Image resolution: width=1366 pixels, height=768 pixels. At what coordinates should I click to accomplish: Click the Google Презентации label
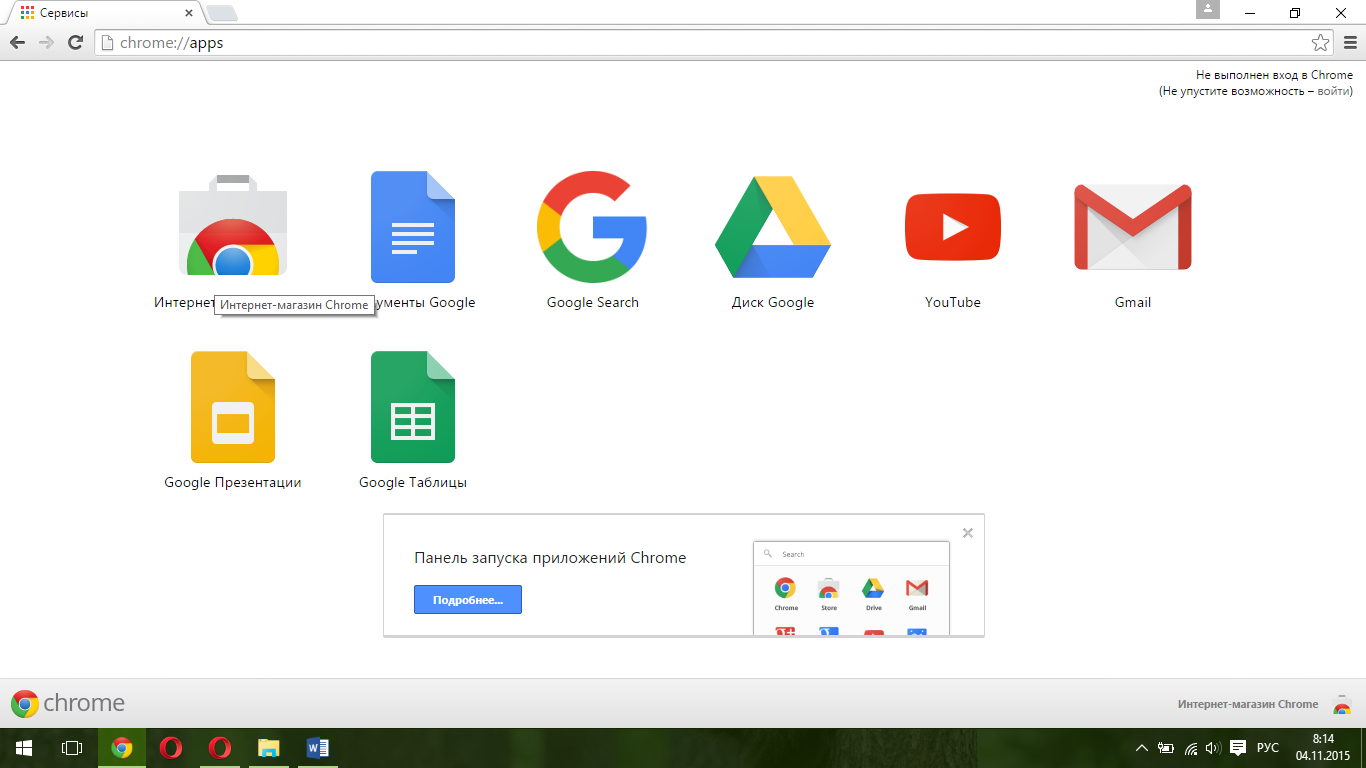click(233, 482)
